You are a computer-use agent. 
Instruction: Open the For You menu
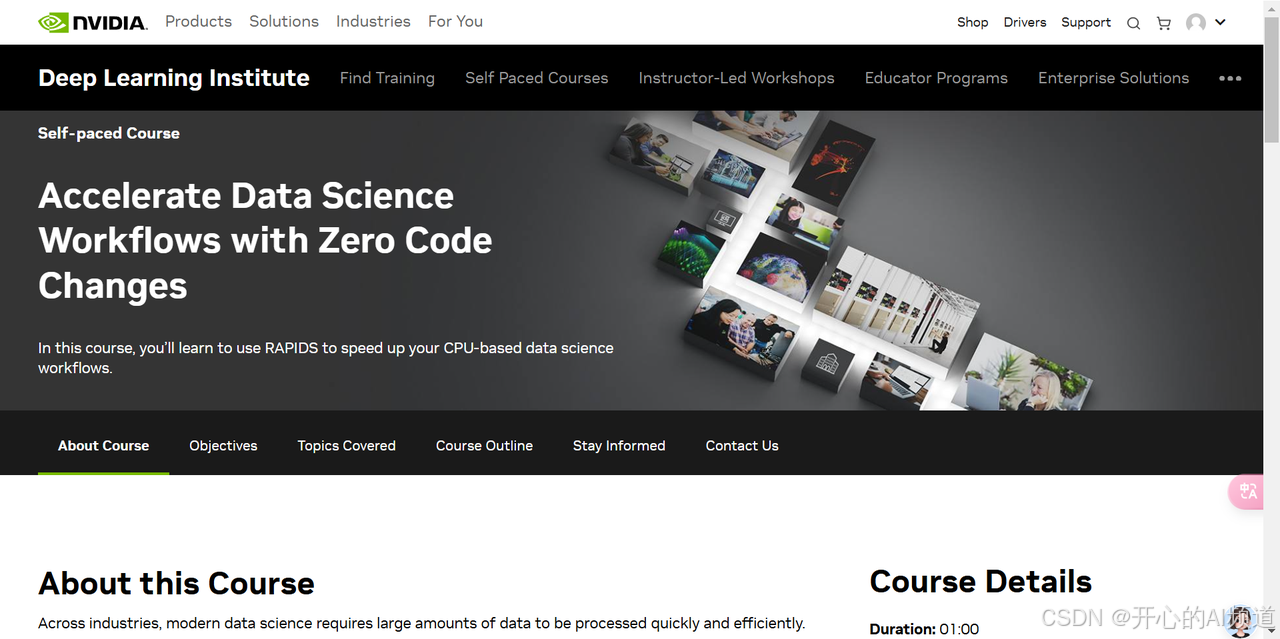[x=455, y=21]
